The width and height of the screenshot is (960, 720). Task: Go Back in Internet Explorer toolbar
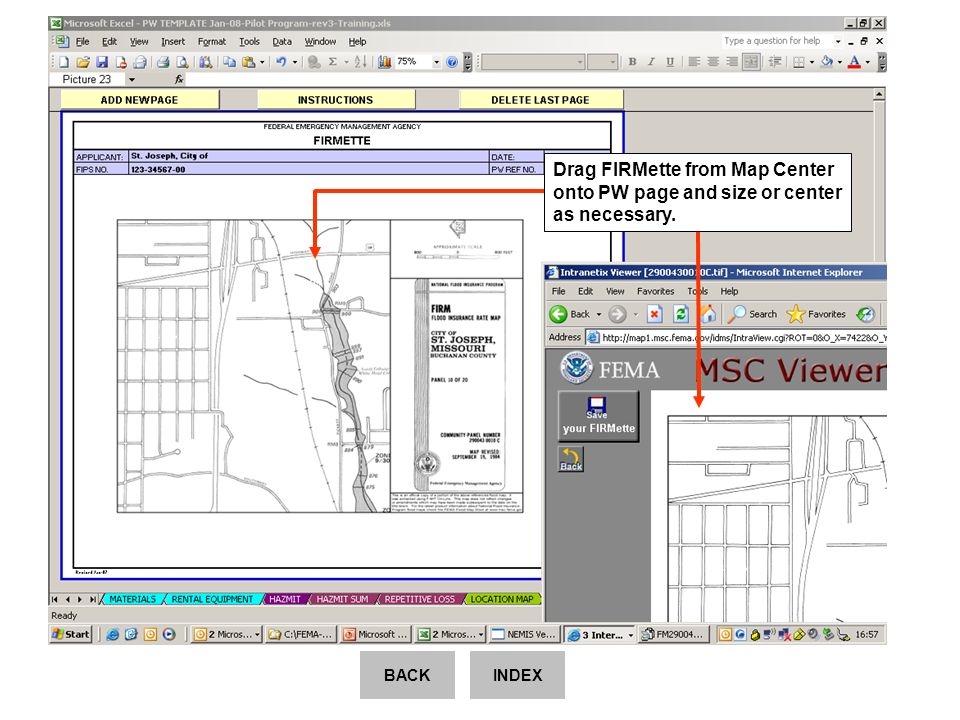tap(570, 314)
